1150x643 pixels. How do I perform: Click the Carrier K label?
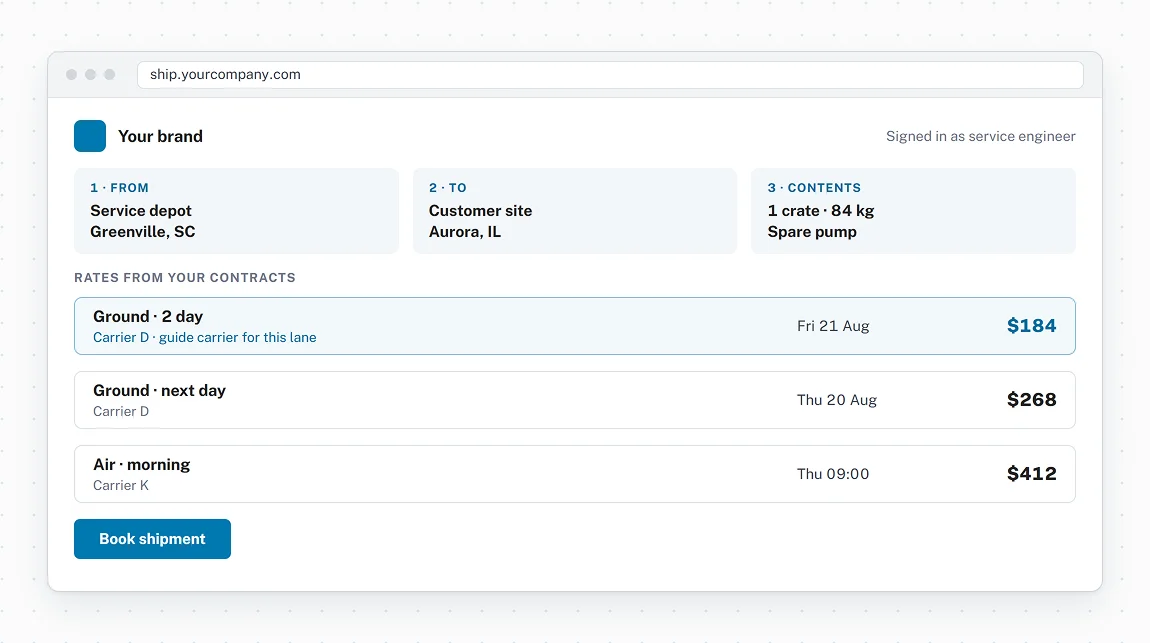[121, 485]
